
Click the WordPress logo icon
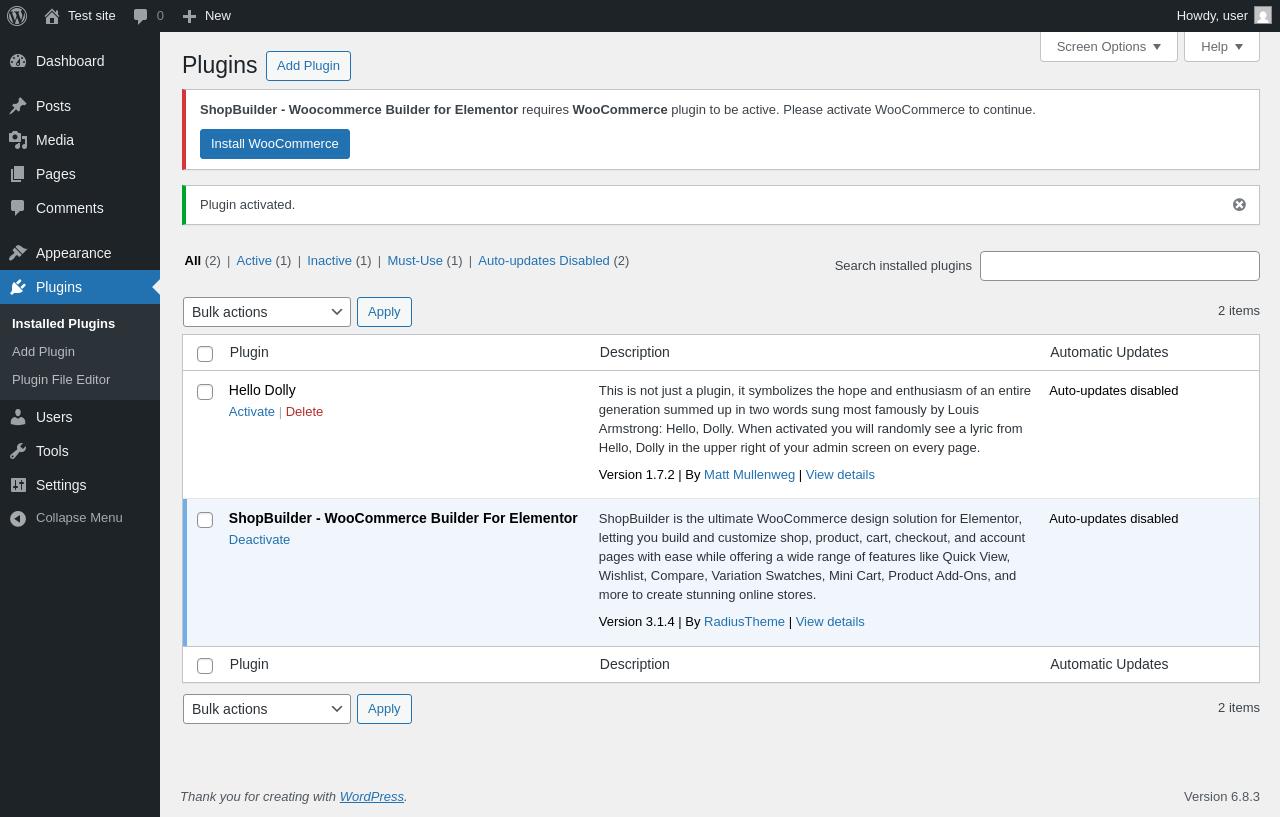point(17,16)
